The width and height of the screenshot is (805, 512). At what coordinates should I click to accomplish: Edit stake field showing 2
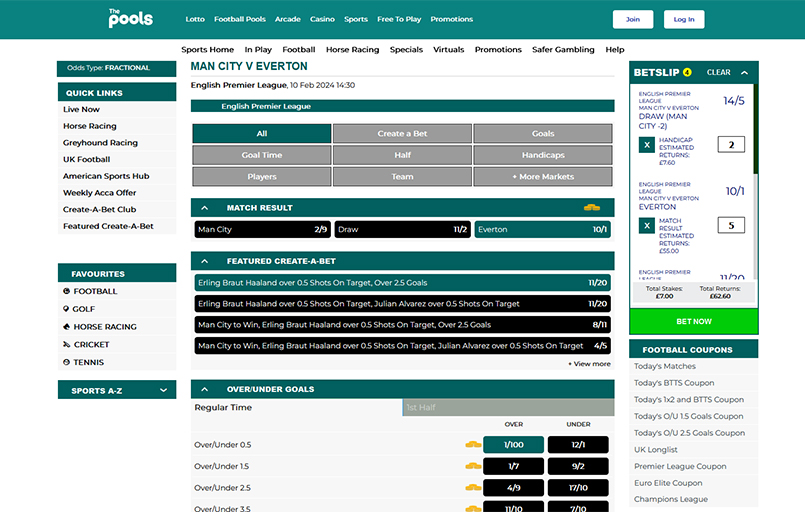[731, 145]
